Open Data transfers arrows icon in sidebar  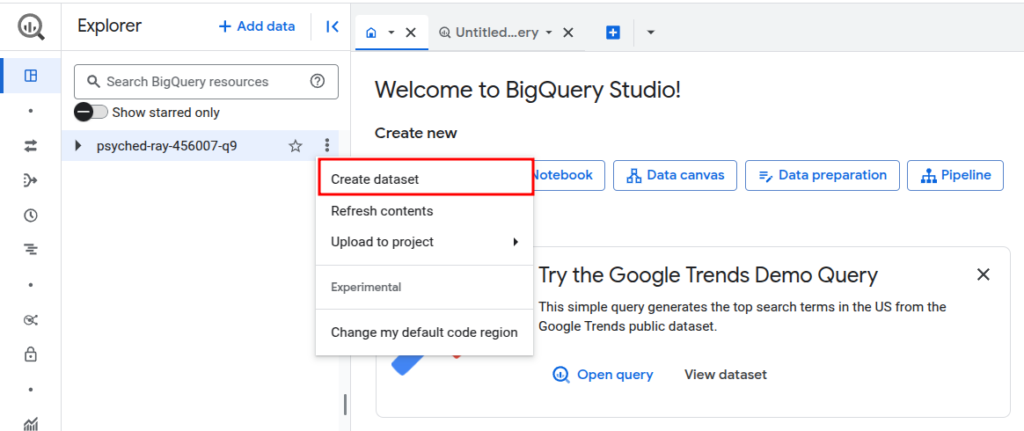point(31,146)
